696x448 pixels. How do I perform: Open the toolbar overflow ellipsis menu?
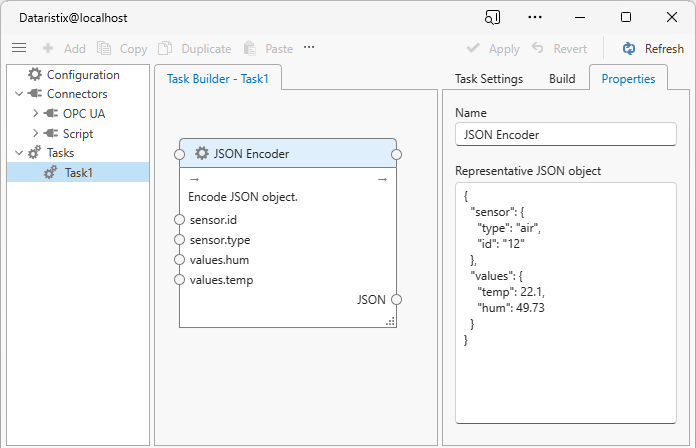309,48
